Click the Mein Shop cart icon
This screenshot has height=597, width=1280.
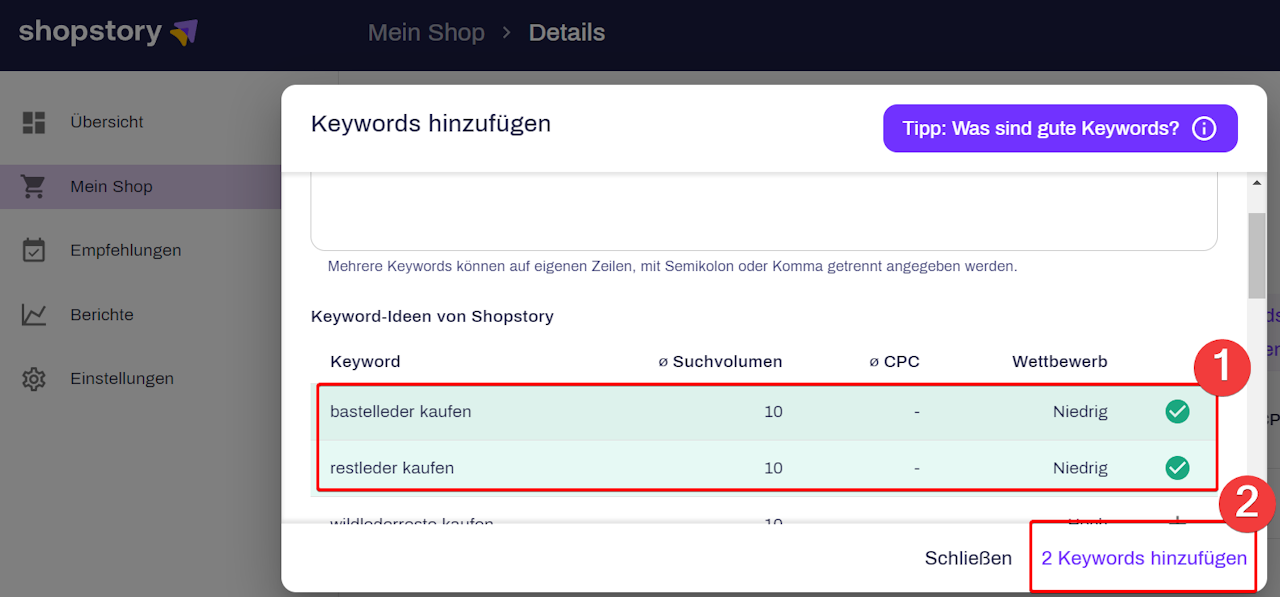pyautogui.click(x=34, y=186)
